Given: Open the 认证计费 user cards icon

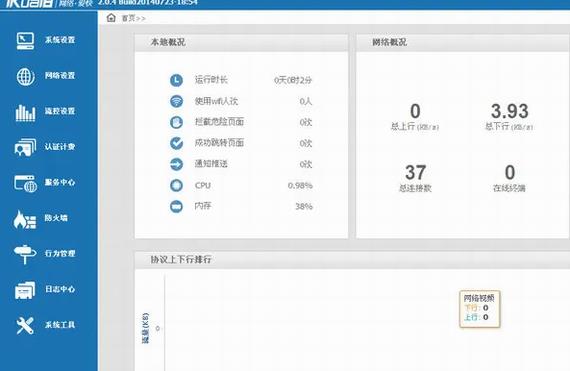Looking at the screenshot, I should (25, 147).
